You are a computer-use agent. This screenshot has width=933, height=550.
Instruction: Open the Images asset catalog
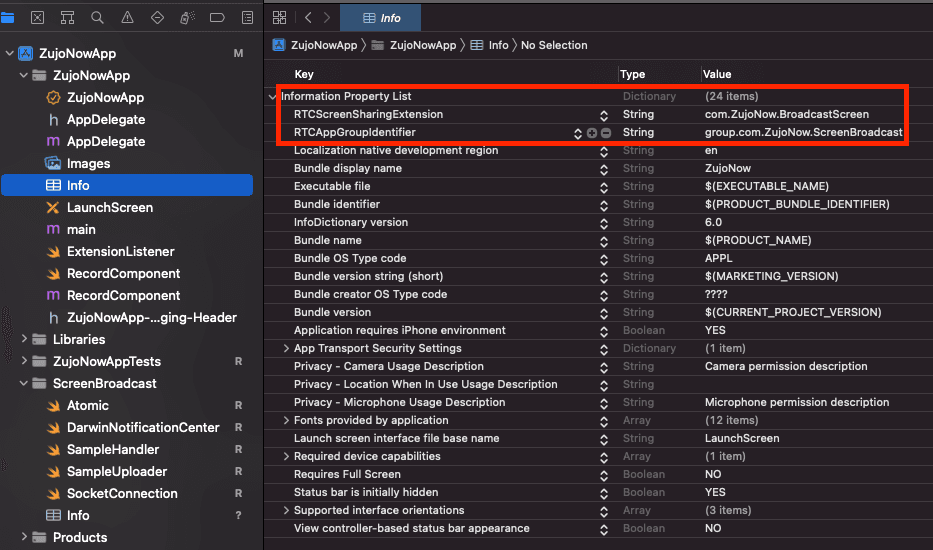77,164
